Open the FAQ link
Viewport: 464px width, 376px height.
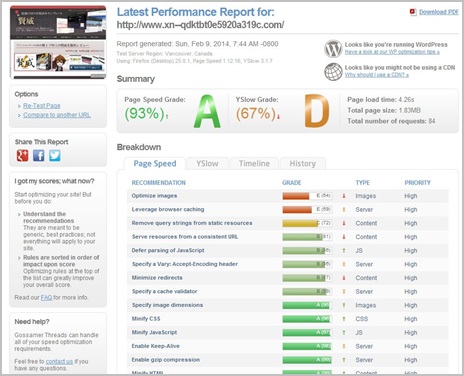(x=46, y=297)
